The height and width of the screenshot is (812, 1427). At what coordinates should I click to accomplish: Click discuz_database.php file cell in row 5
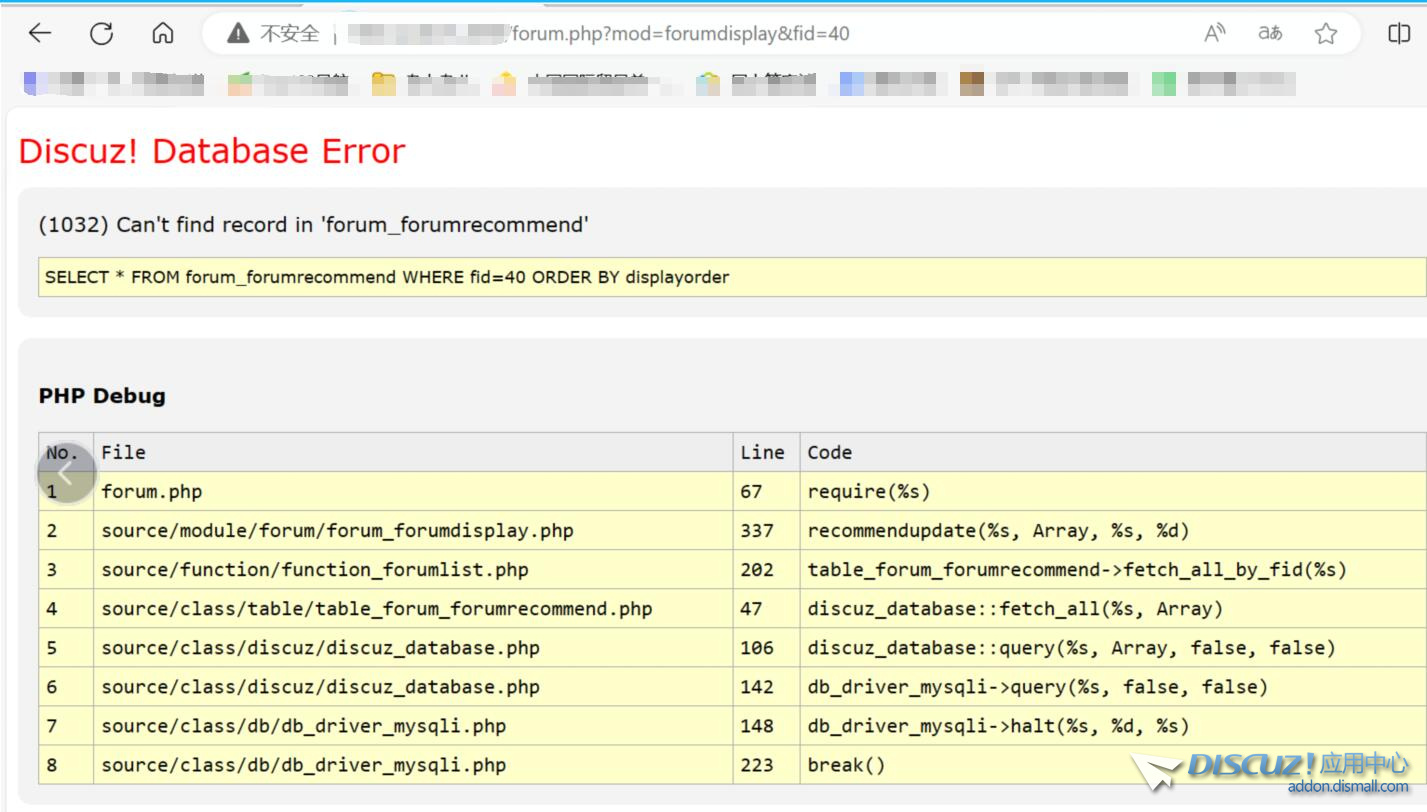pyautogui.click(x=413, y=647)
